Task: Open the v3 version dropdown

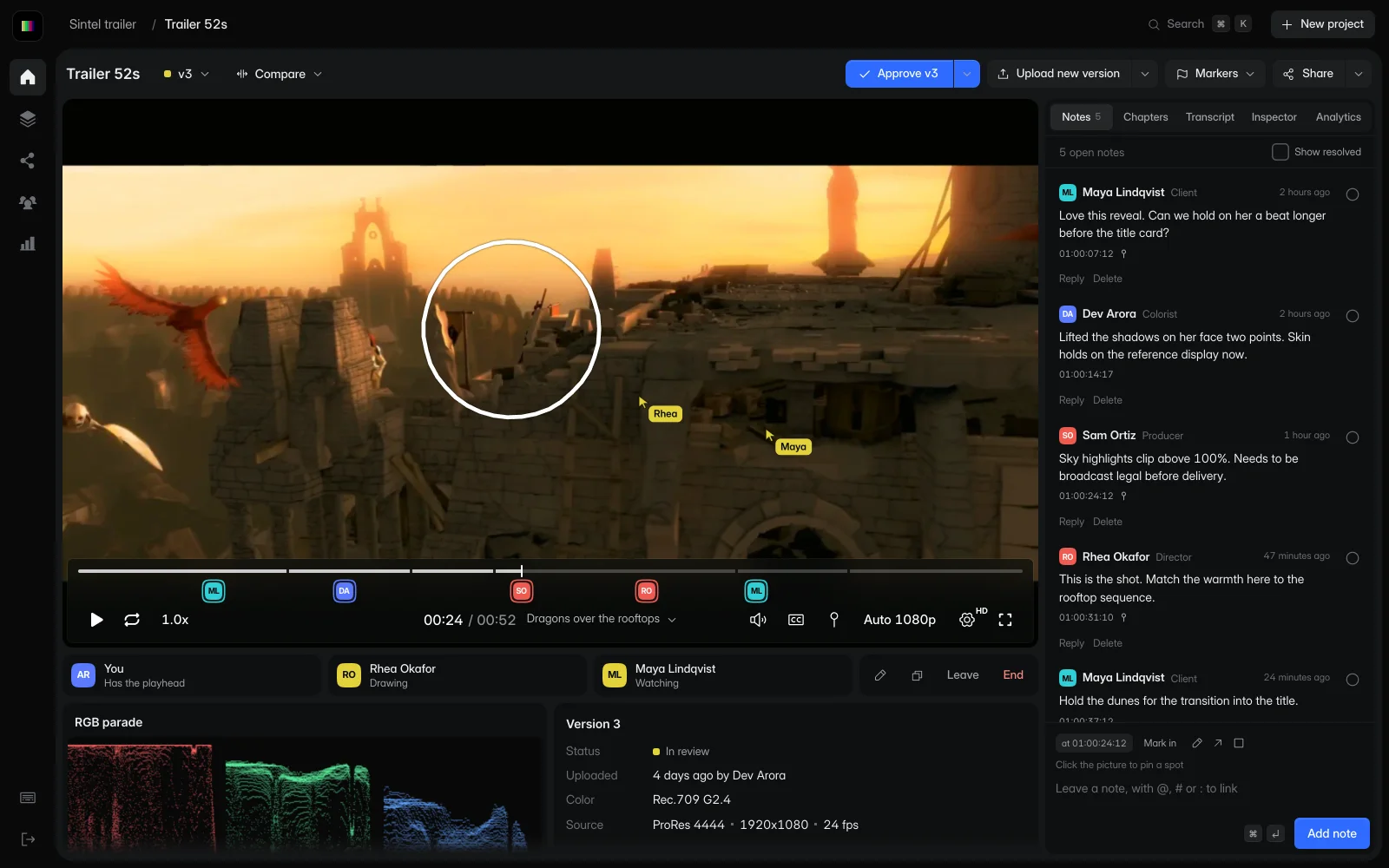Action: [187, 74]
